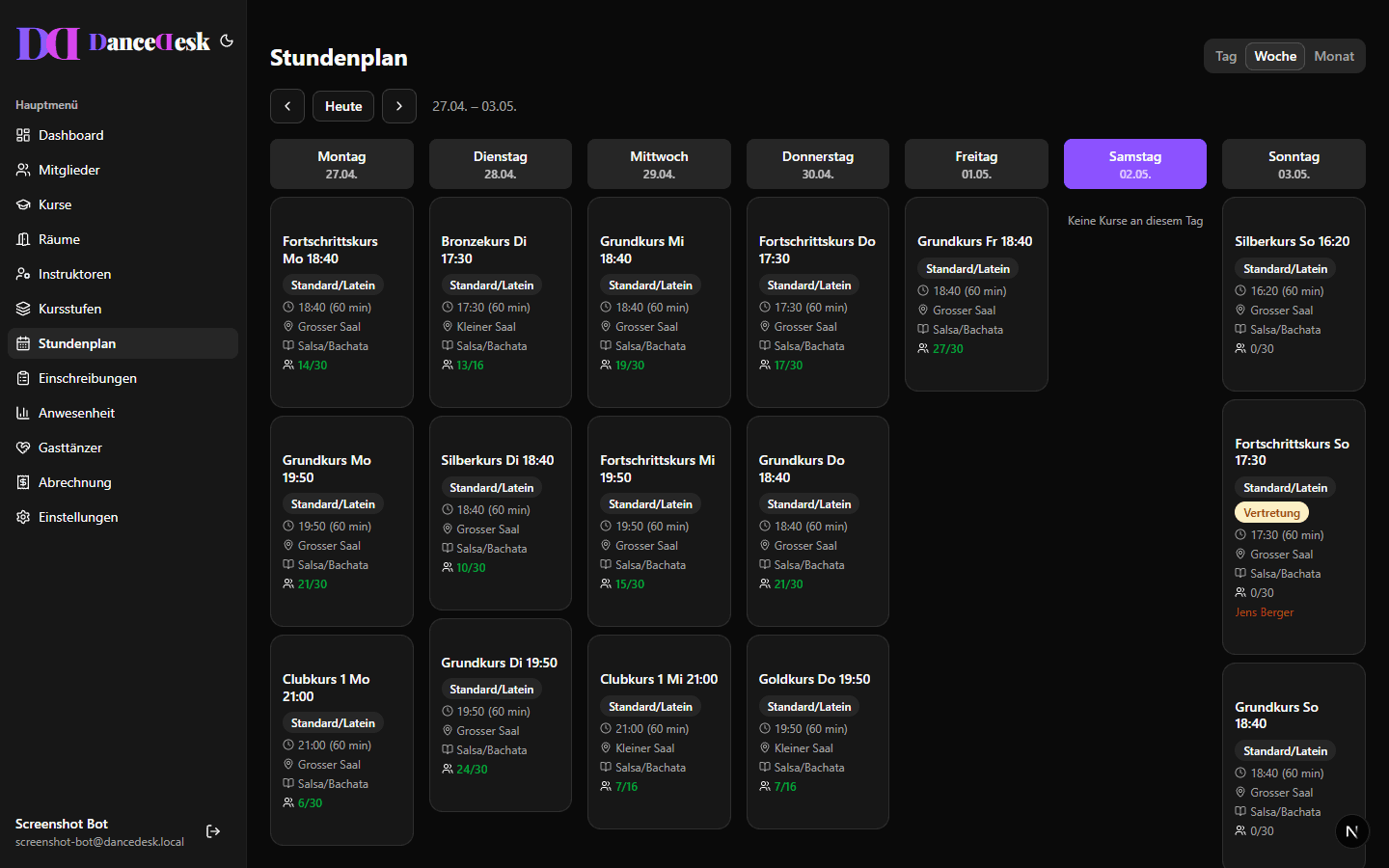Click the Anwesenheit chart icon

(x=23, y=413)
